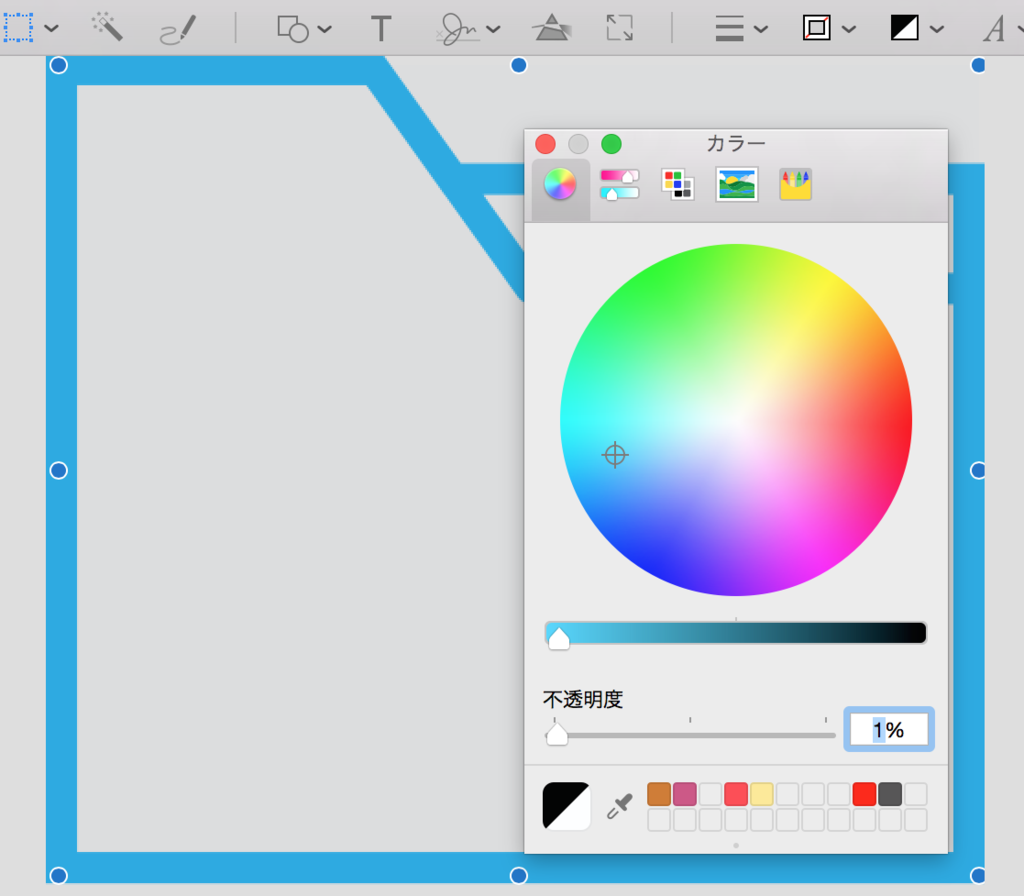Close the カラー color panel
The width and height of the screenshot is (1024, 896).
[545, 144]
